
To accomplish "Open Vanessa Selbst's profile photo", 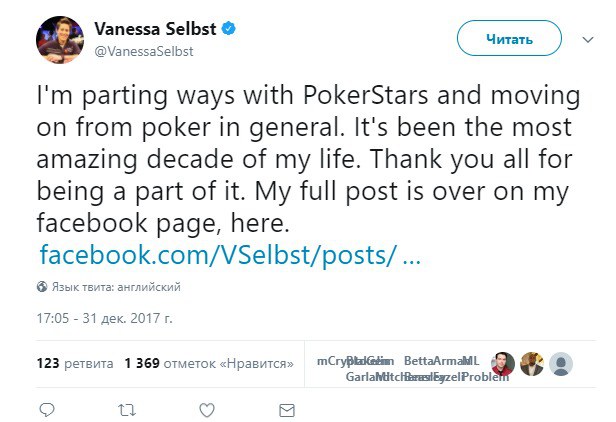I will click(x=60, y=39).
